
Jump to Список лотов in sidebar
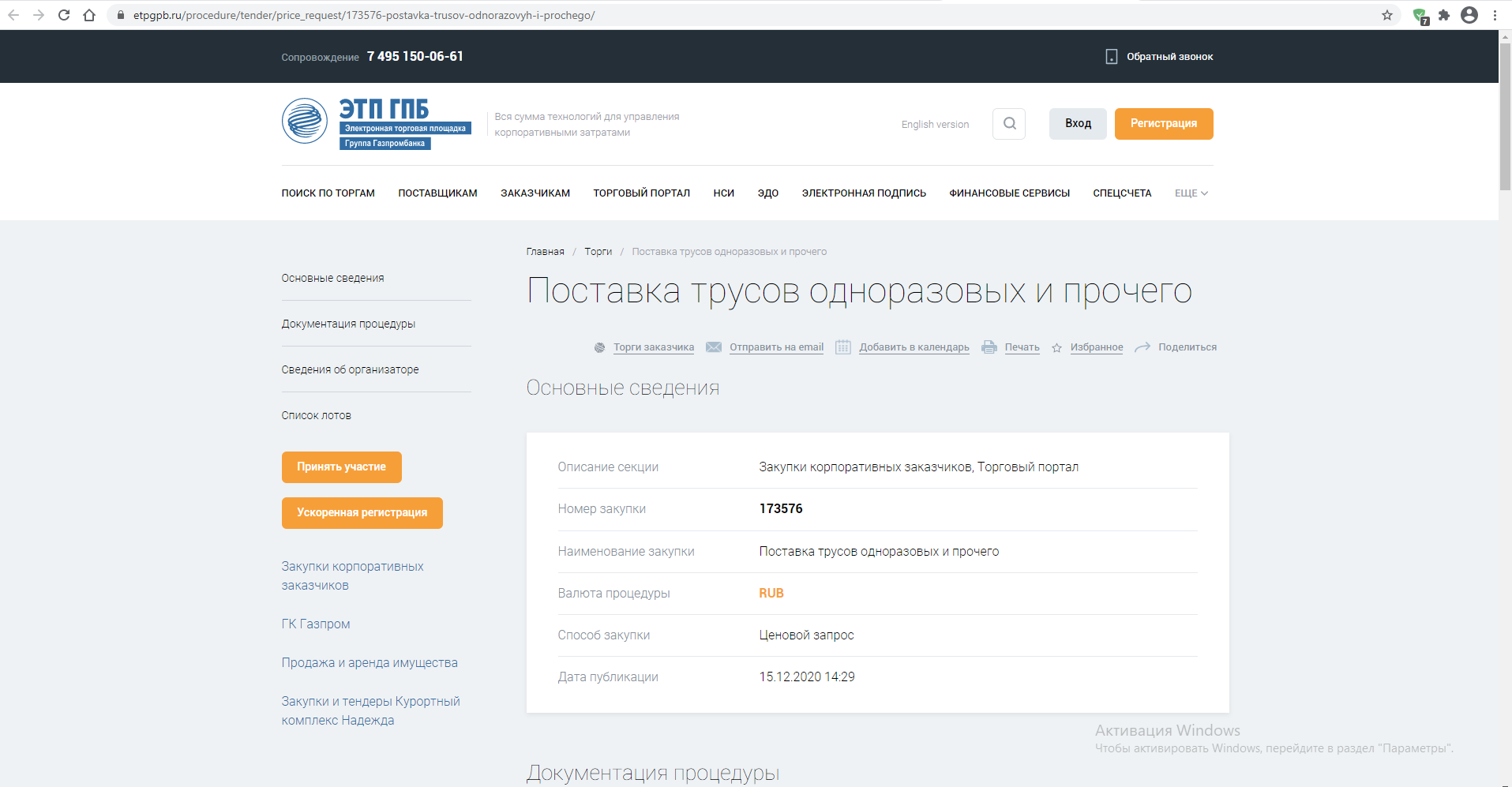click(317, 416)
